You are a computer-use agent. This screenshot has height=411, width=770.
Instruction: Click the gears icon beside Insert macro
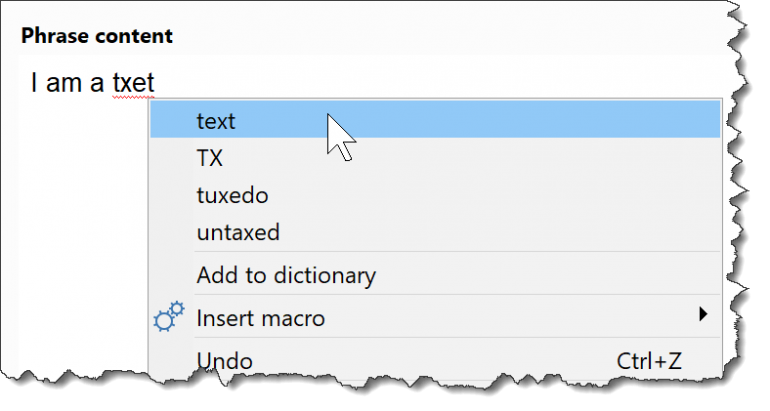tap(169, 317)
